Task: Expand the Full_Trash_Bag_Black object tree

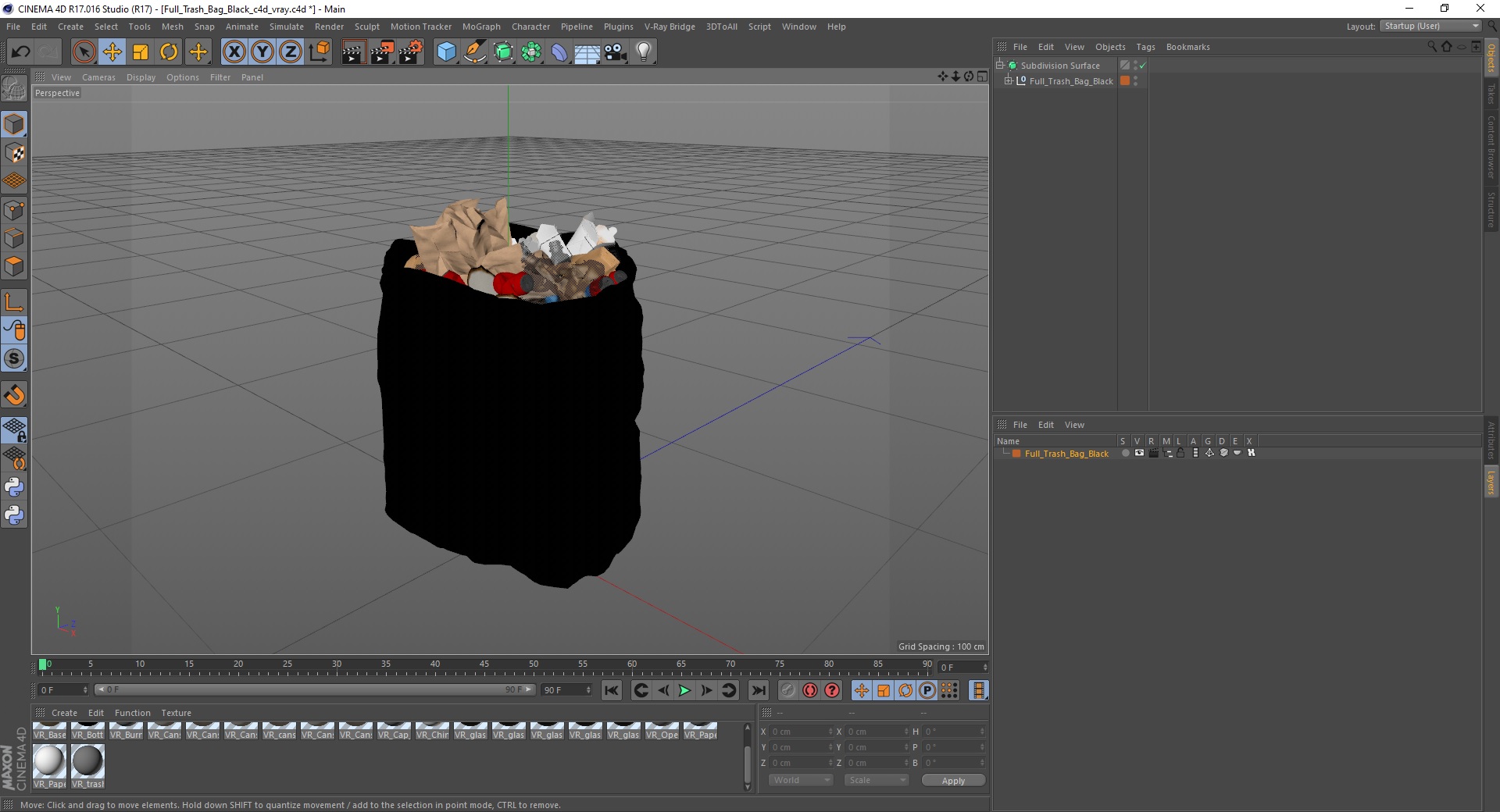Action: 1008,80
